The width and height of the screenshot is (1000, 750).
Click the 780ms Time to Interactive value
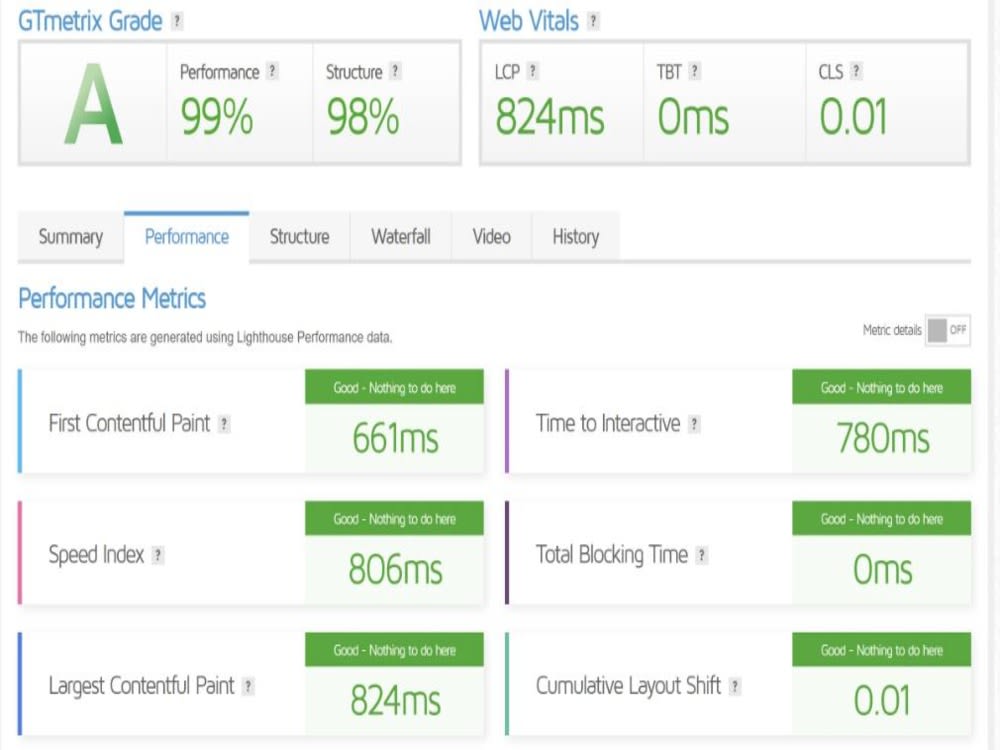pyautogui.click(x=883, y=439)
